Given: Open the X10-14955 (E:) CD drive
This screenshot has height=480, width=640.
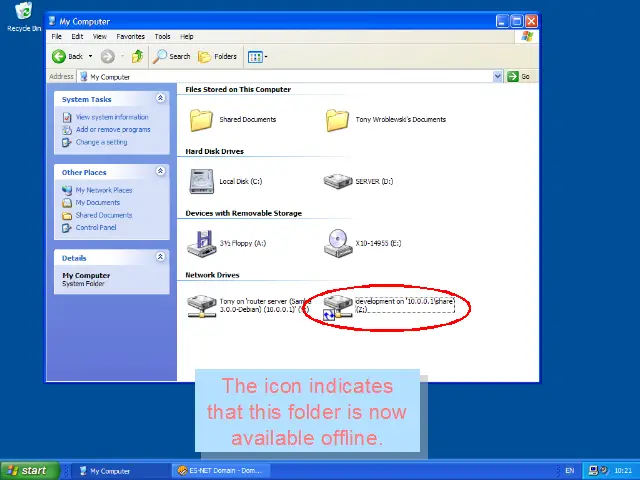Looking at the screenshot, I should coord(338,242).
